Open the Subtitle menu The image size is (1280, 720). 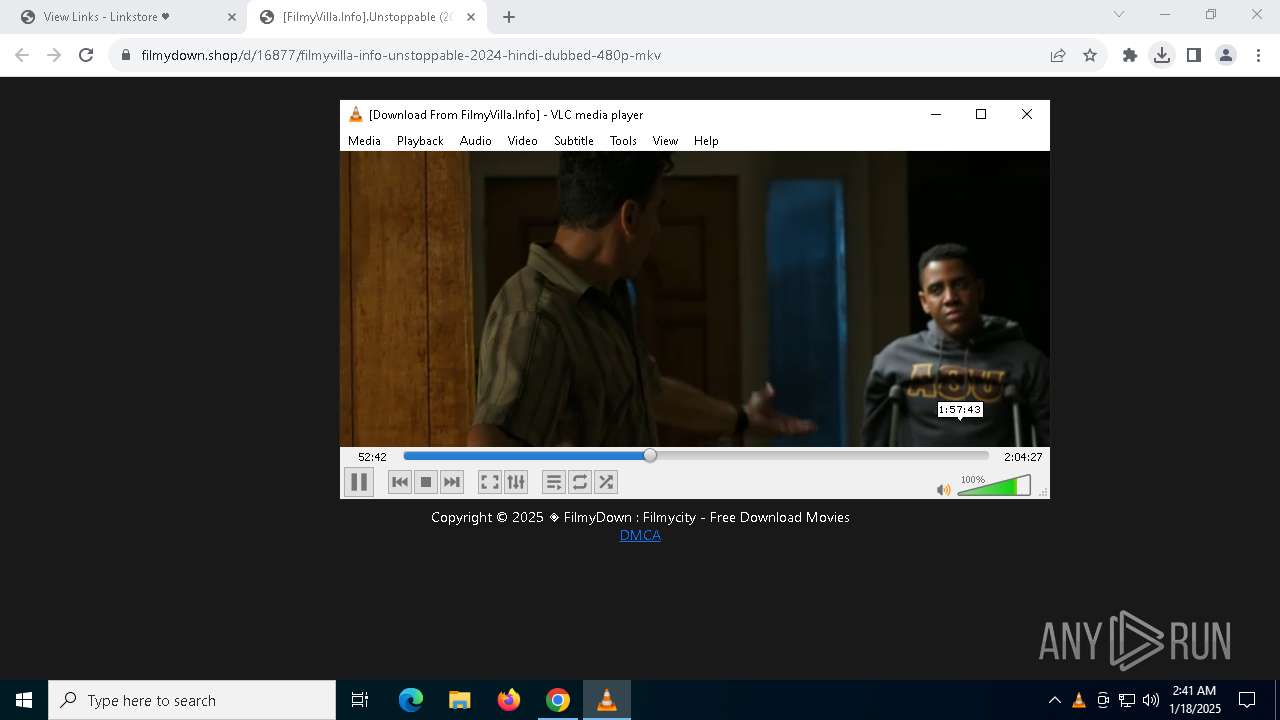pos(574,141)
